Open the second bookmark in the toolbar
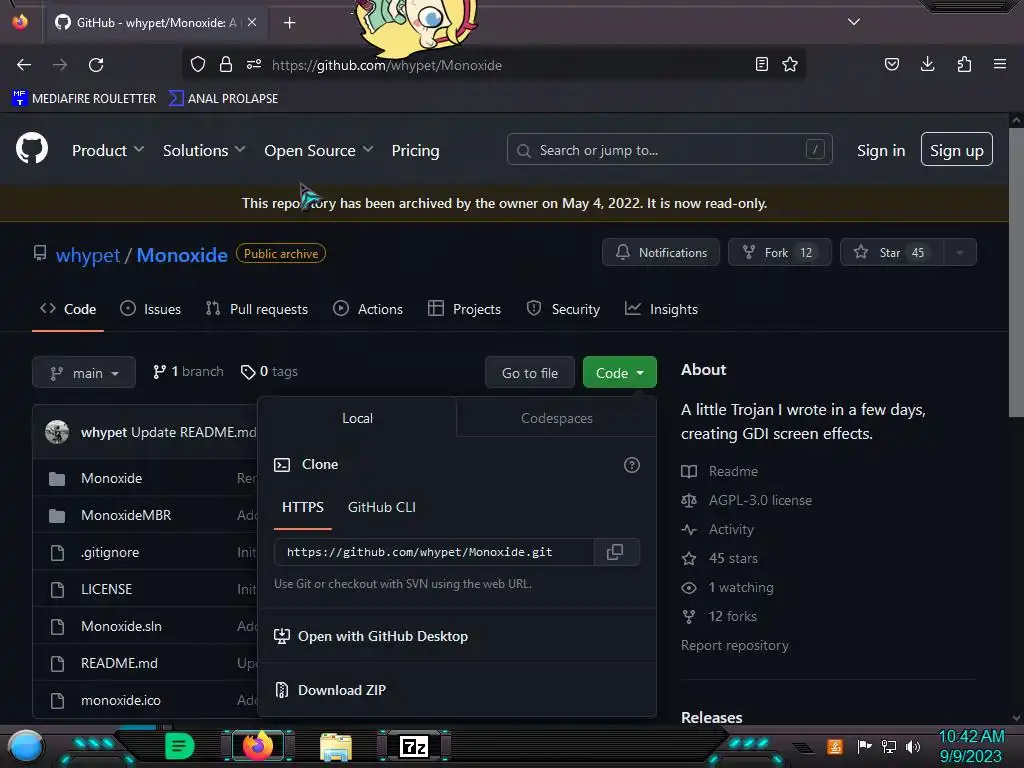Viewport: 1024px width, 768px height. (x=223, y=99)
